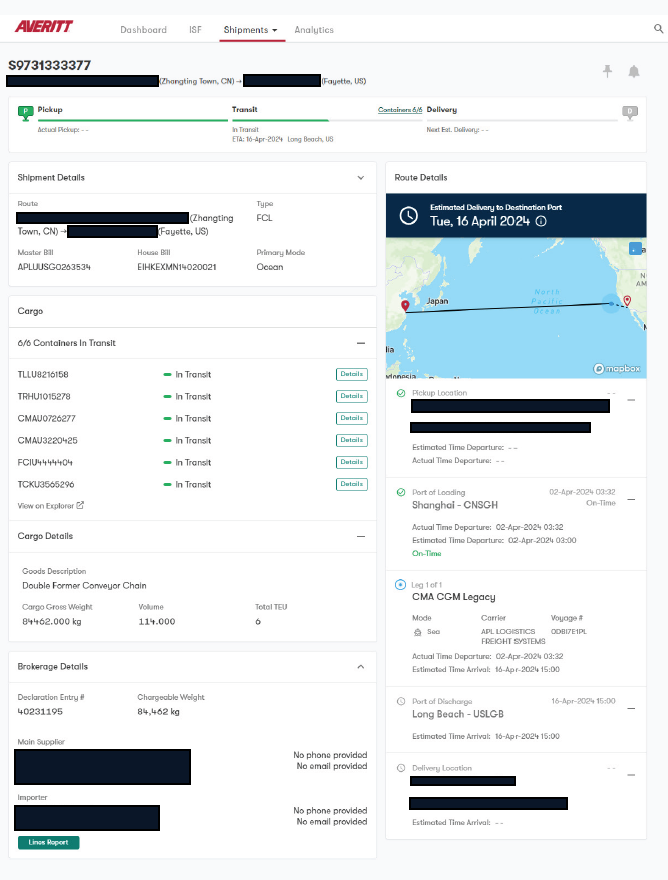Click voyage number 0DBI7E1PL

coord(569,631)
